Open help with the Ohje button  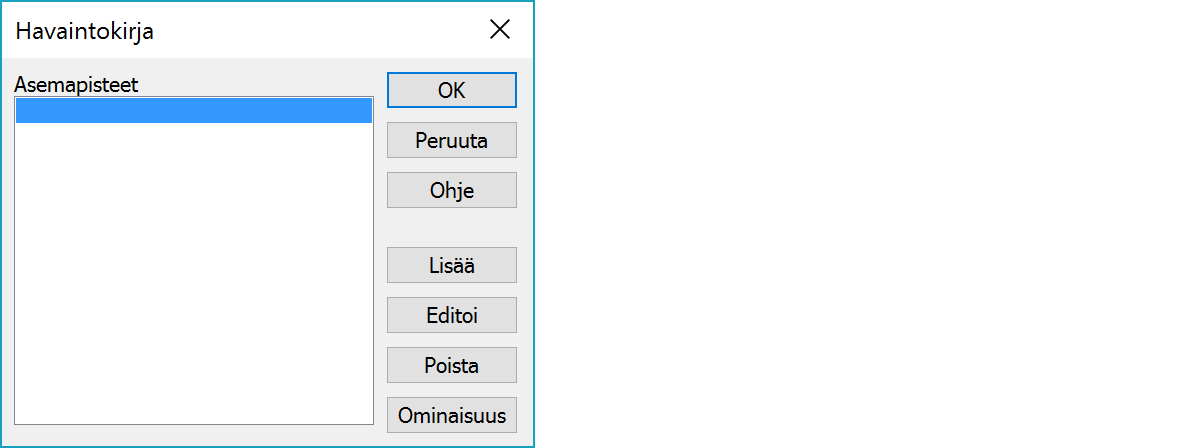(451, 190)
